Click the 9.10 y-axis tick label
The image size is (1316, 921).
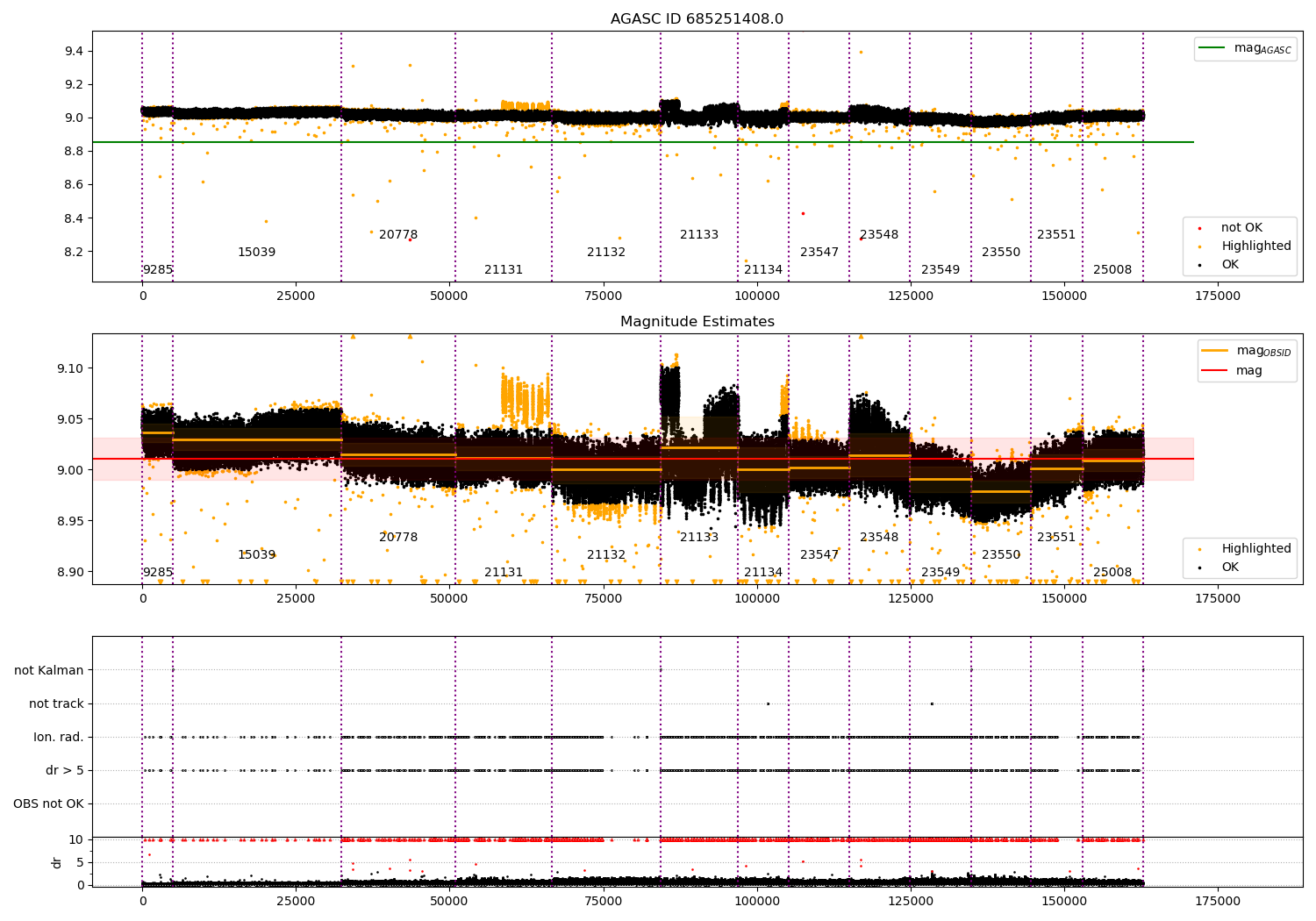pos(70,368)
